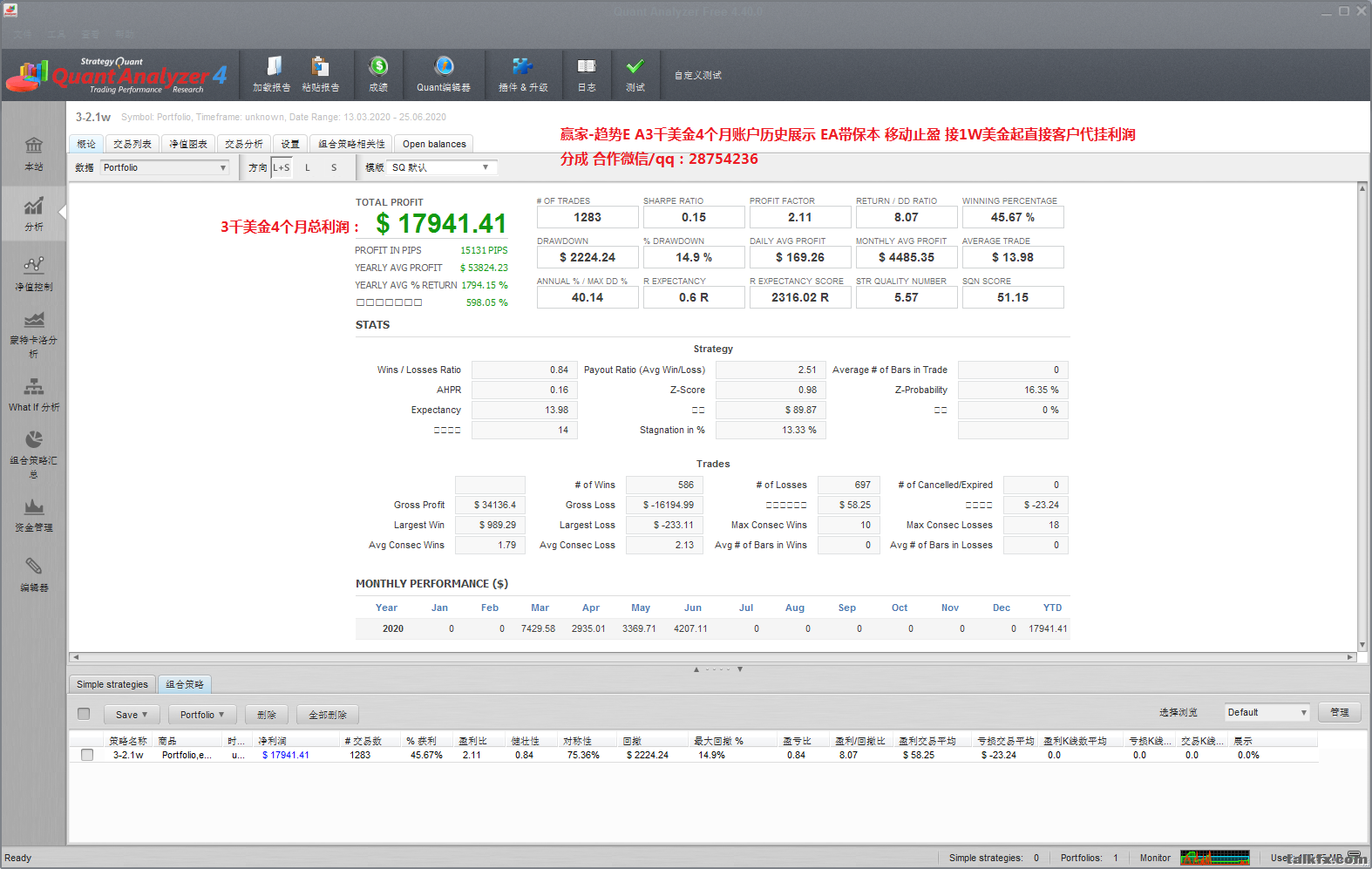Image resolution: width=1372 pixels, height=869 pixels.
Task: Click the WINNING PERCENTAGE value 45.67 %
Action: tap(1013, 217)
